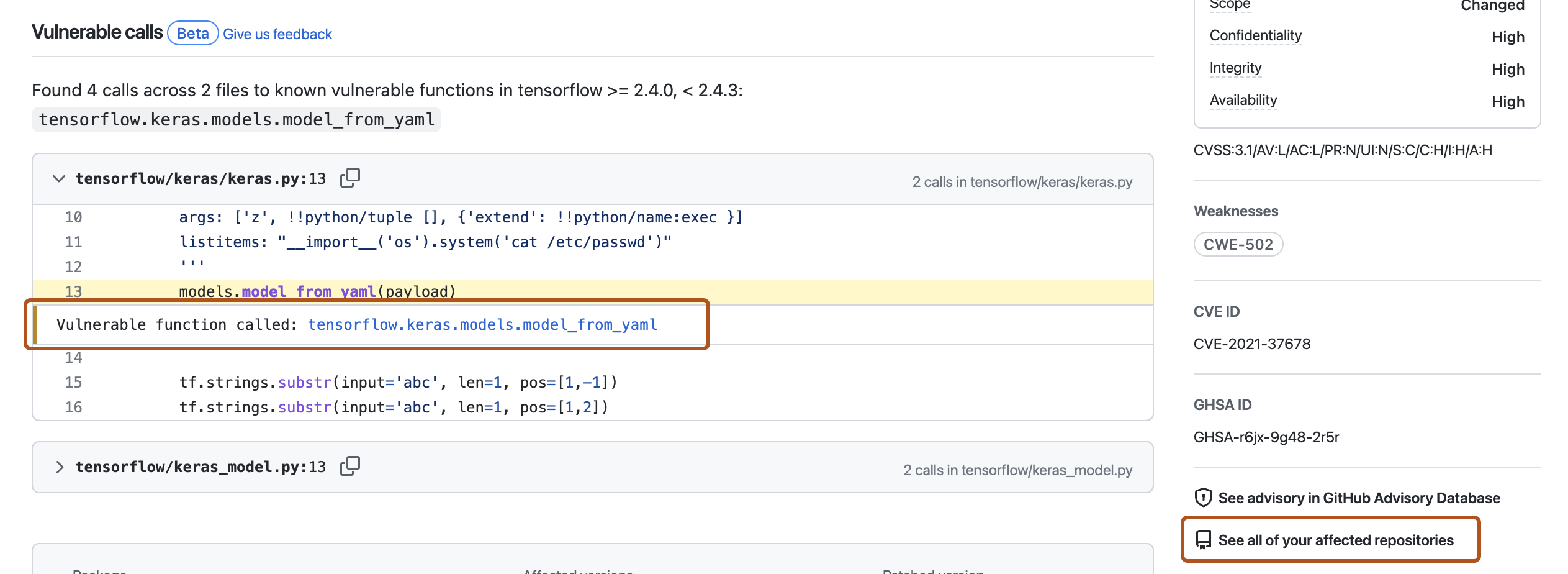Screen dimensions: 1568x574
Task: Expand the tensorflow/keras_model.py section
Action: point(59,467)
